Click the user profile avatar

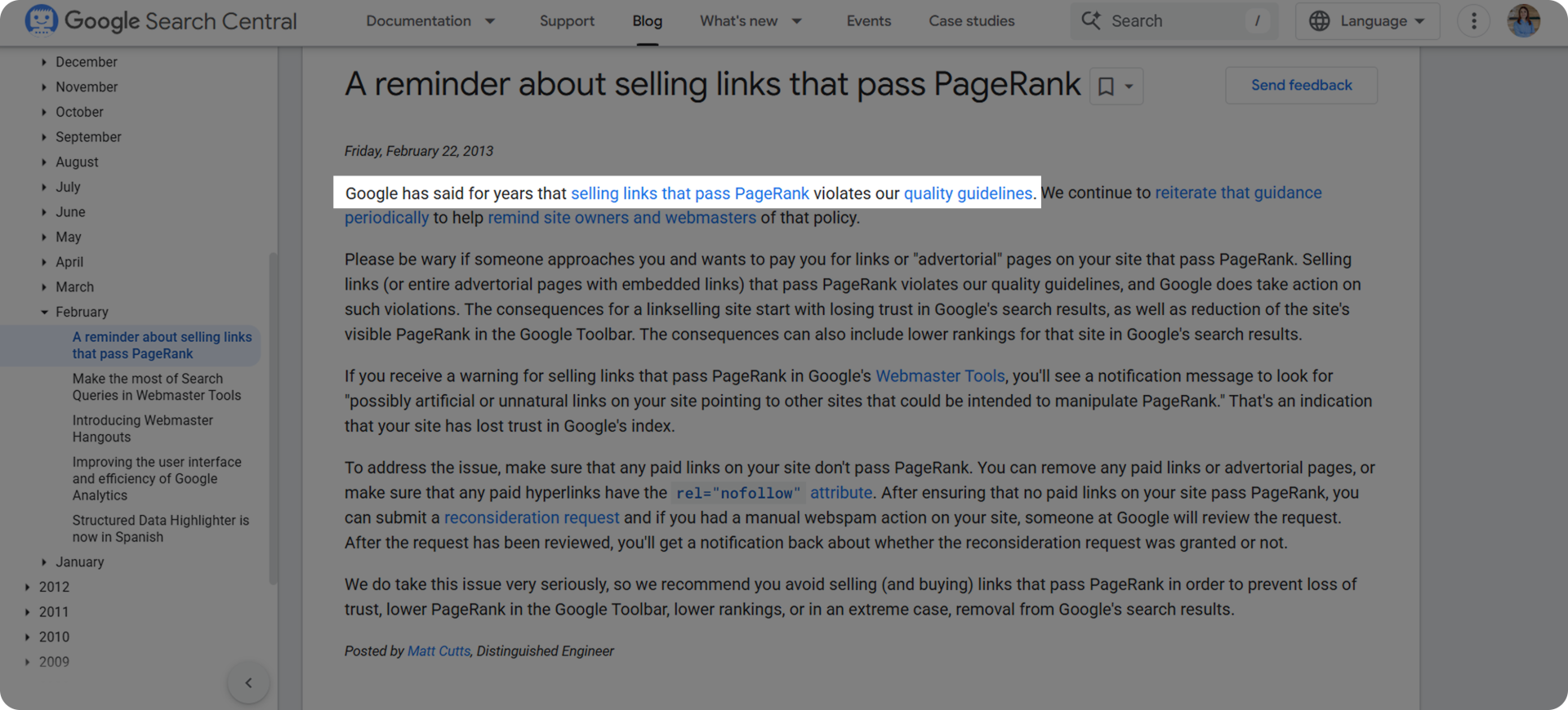[1523, 21]
